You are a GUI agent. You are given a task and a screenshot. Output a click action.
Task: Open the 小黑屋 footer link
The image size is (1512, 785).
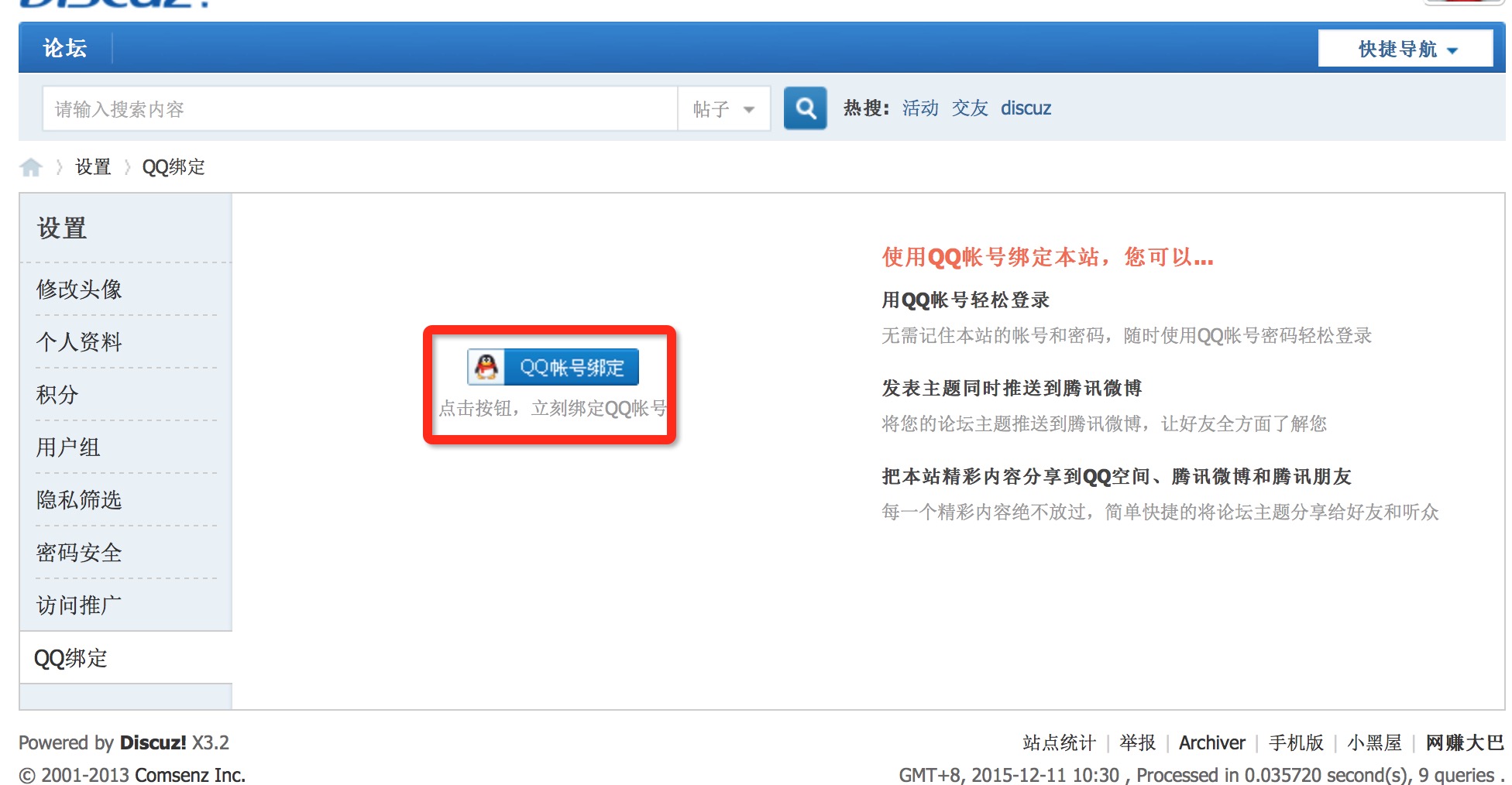tap(1375, 743)
